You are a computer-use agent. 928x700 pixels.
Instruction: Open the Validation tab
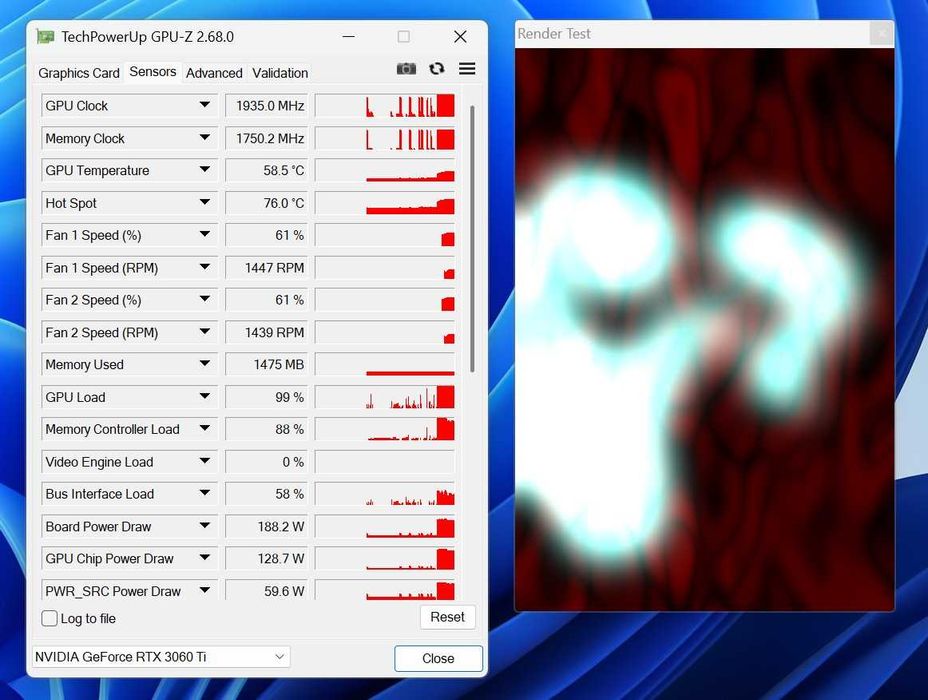pyautogui.click(x=280, y=73)
